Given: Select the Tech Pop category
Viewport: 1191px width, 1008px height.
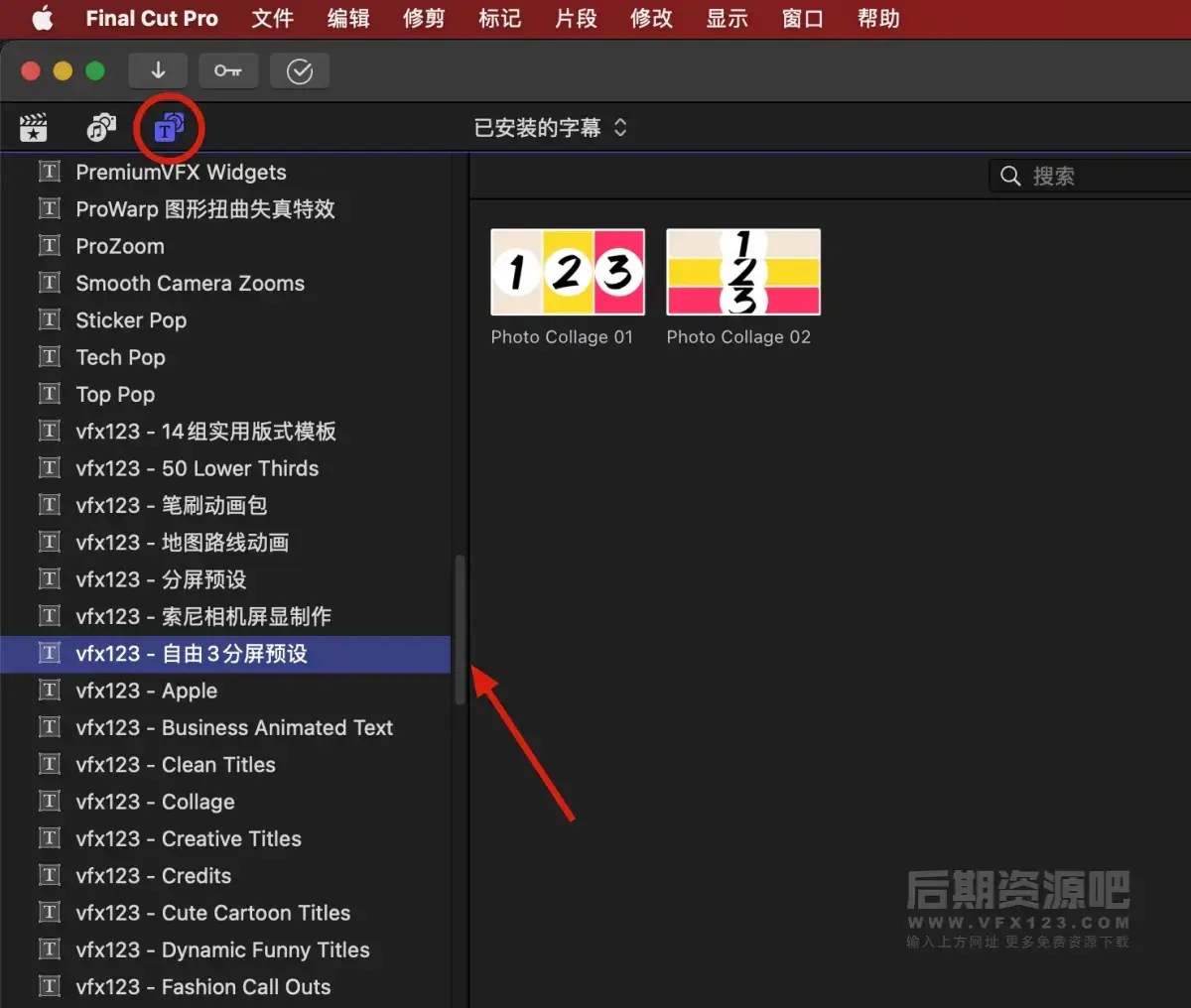Looking at the screenshot, I should pos(225,357).
